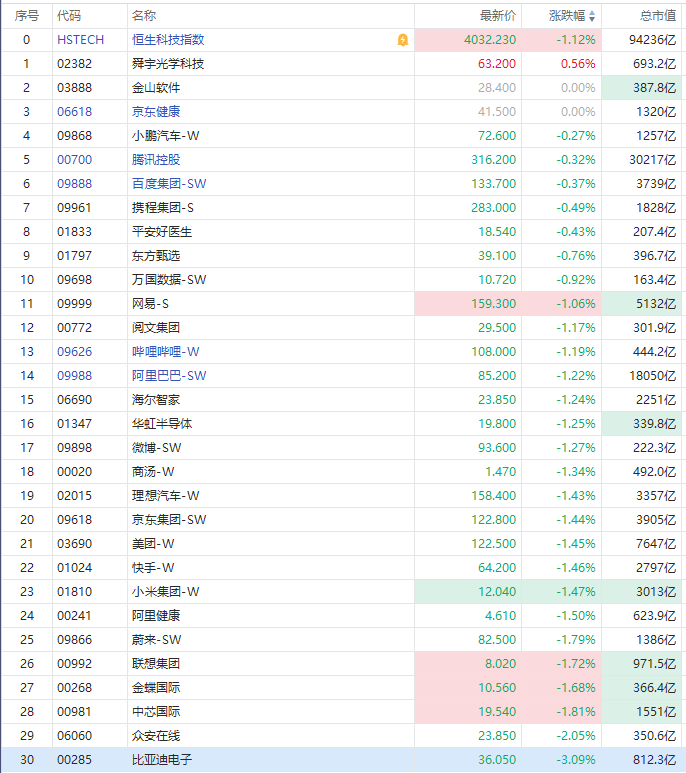686x773 pixels.
Task: Open 京东健康 stock name link
Action: point(156,112)
